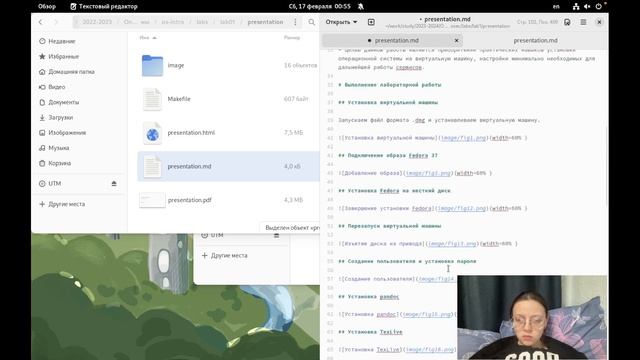Viewport: 640px width, 360px height.
Task: Switch to unsaved presentation.md tab with dot
Action: tap(393, 40)
